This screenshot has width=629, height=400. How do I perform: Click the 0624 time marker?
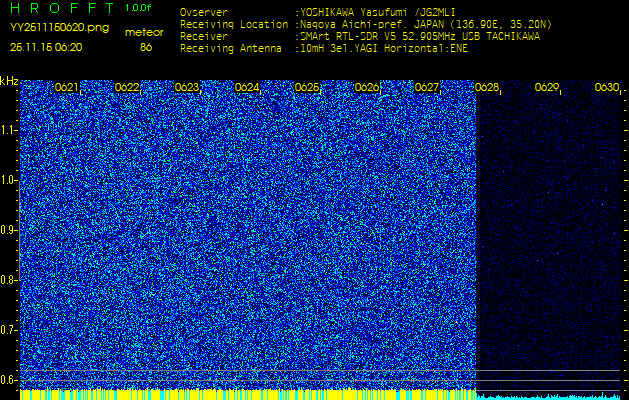[x=247, y=87]
